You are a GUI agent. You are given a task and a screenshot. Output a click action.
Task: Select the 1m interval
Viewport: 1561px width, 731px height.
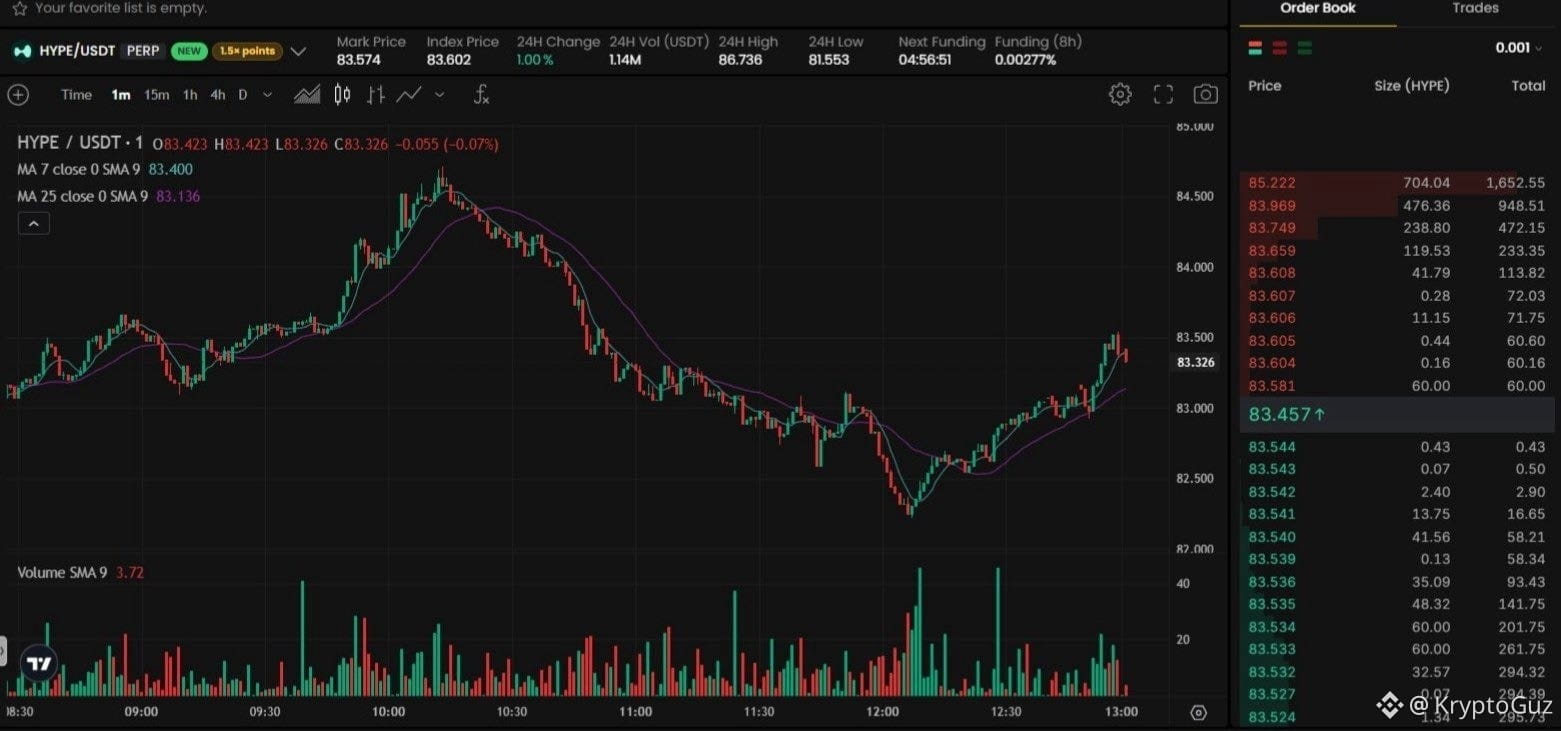tap(121, 95)
